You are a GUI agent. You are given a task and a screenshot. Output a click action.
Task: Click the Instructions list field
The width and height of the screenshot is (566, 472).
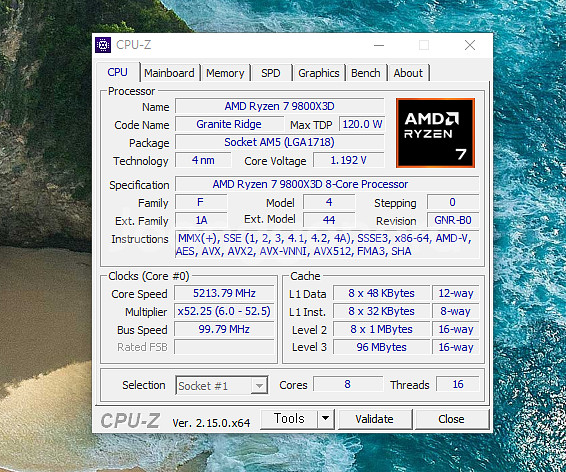(x=327, y=244)
